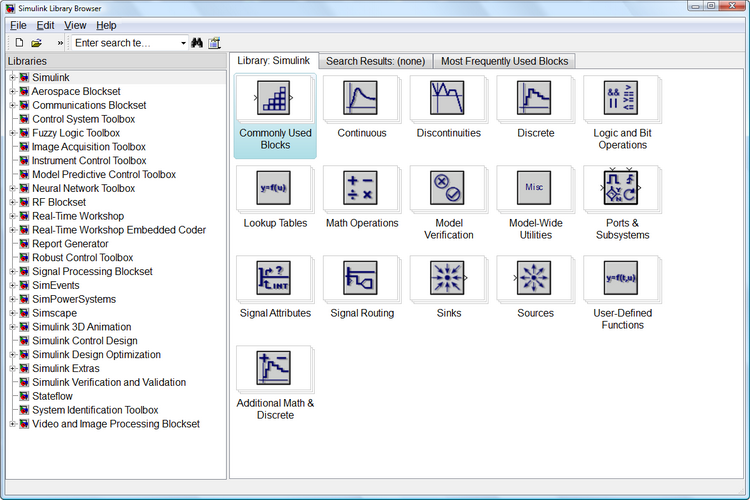Click the binoculars search icon
The image size is (750, 500).
197,43
